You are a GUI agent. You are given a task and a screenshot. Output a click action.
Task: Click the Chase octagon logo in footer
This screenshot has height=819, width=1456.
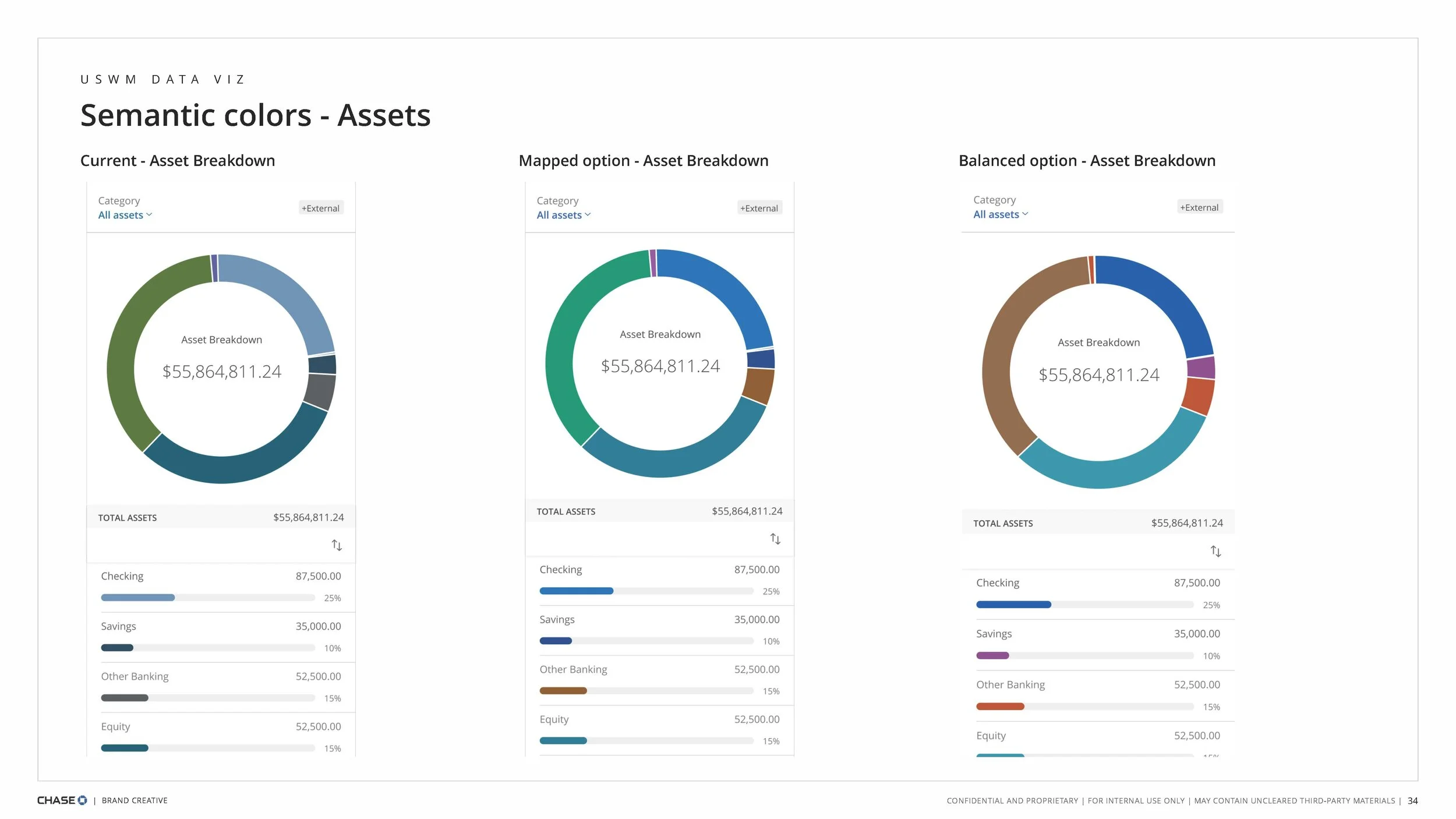tap(82, 800)
